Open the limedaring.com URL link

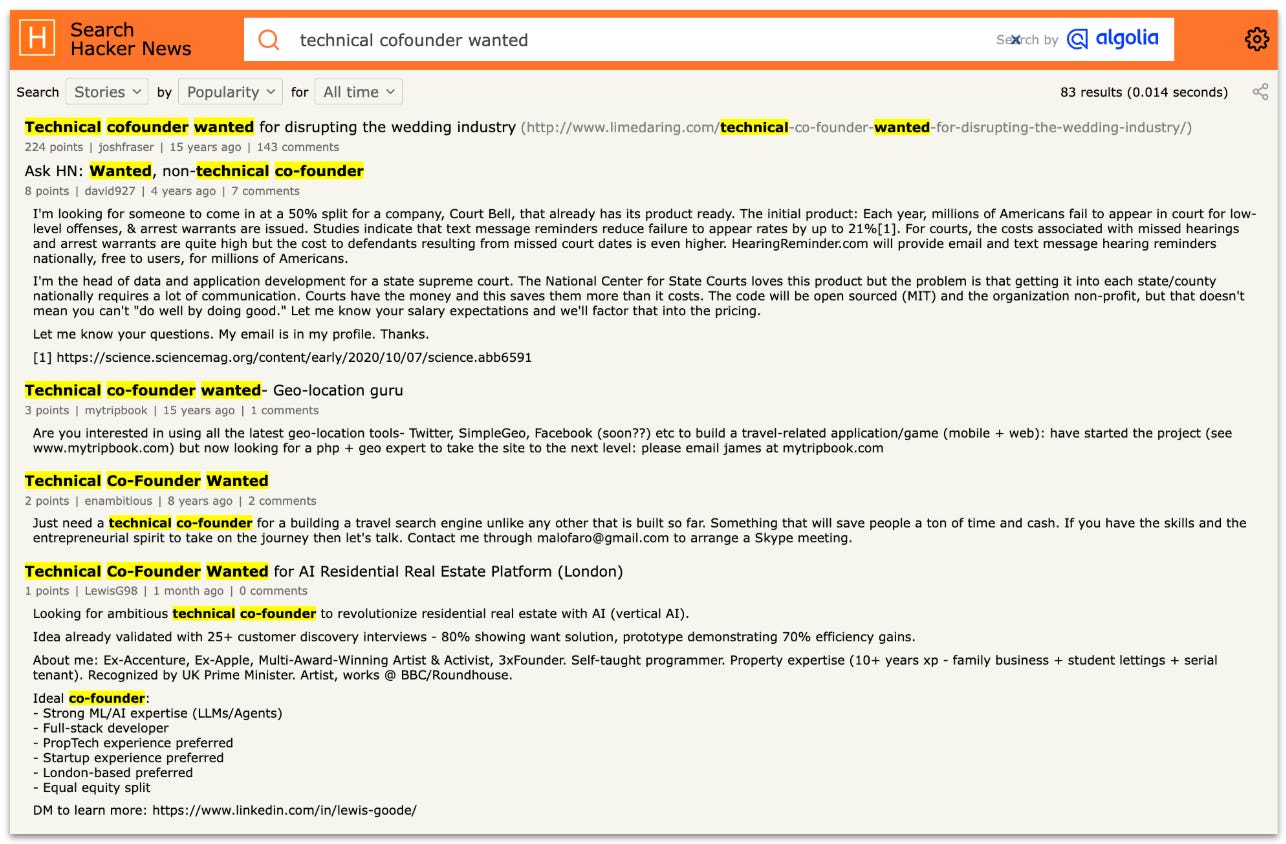856,127
